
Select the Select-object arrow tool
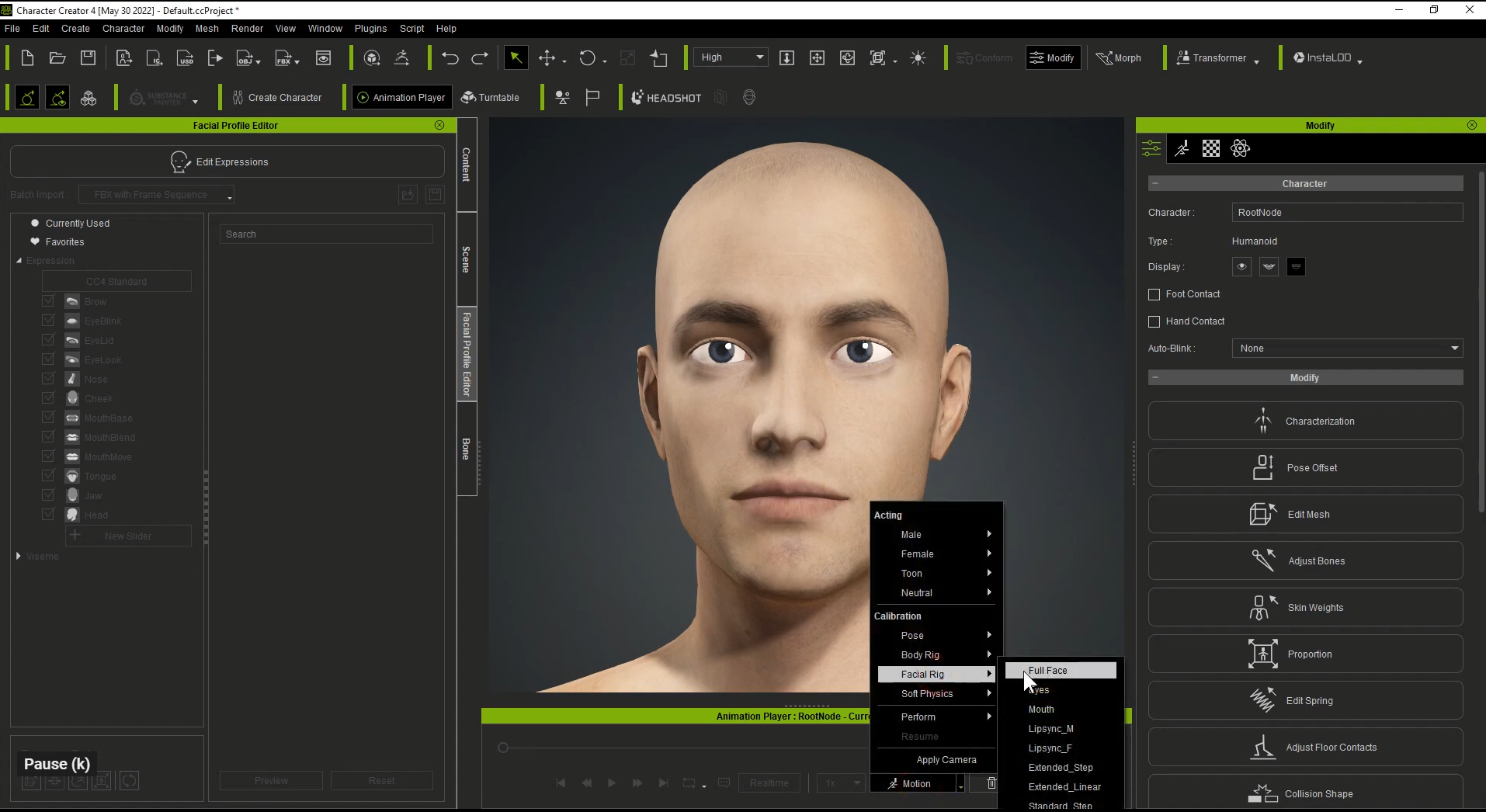(516, 58)
